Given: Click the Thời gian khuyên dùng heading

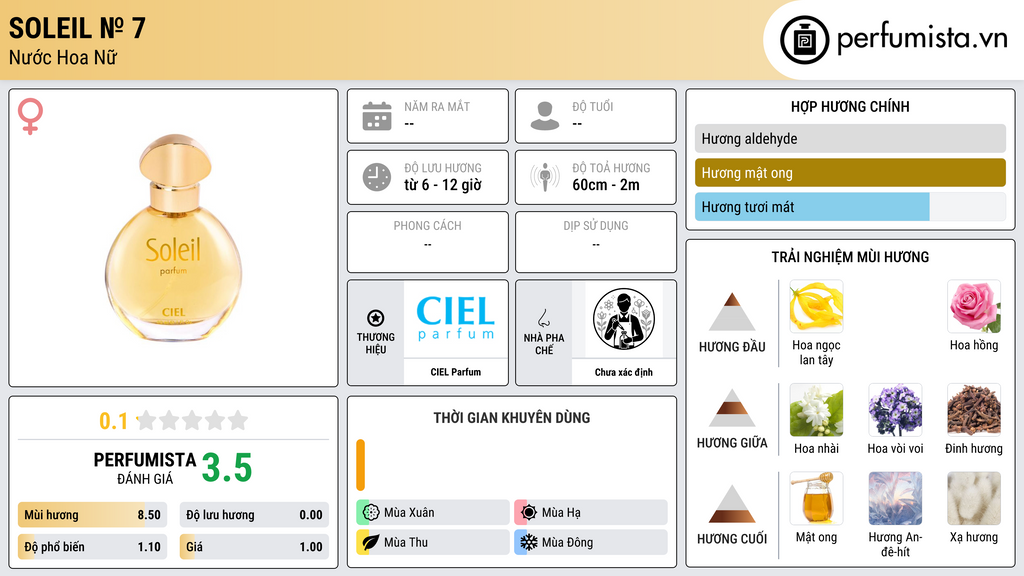Looking at the screenshot, I should coord(512,417).
